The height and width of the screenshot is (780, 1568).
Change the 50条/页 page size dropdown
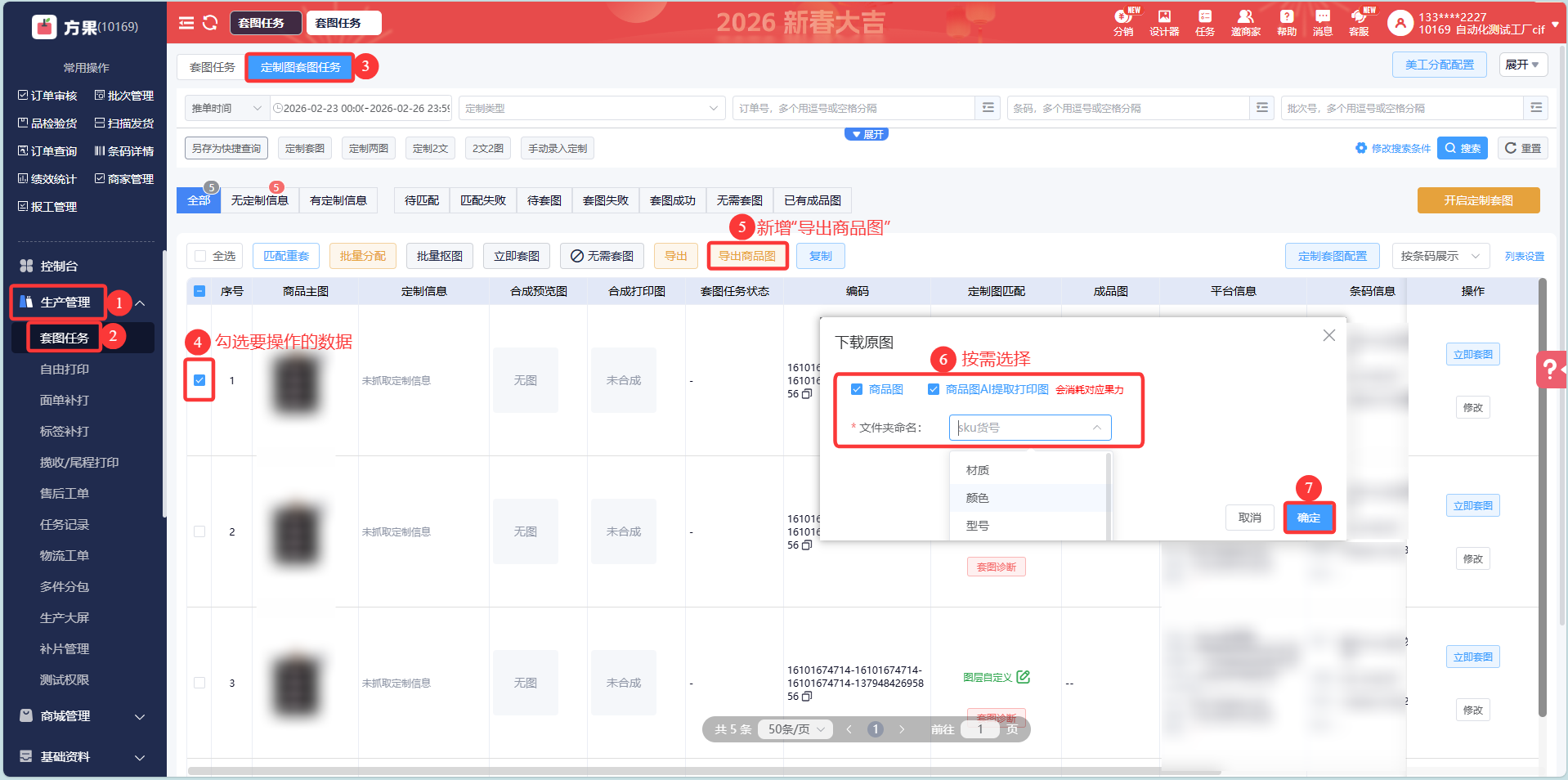tap(795, 729)
